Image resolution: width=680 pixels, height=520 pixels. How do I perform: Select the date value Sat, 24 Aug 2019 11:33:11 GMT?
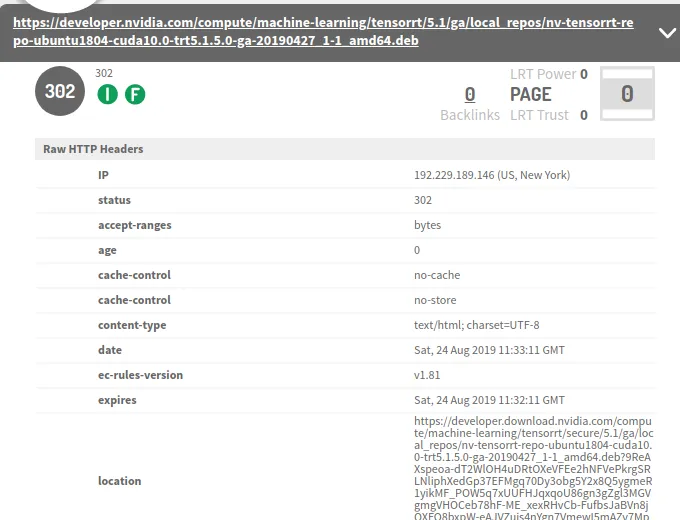pyautogui.click(x=489, y=350)
